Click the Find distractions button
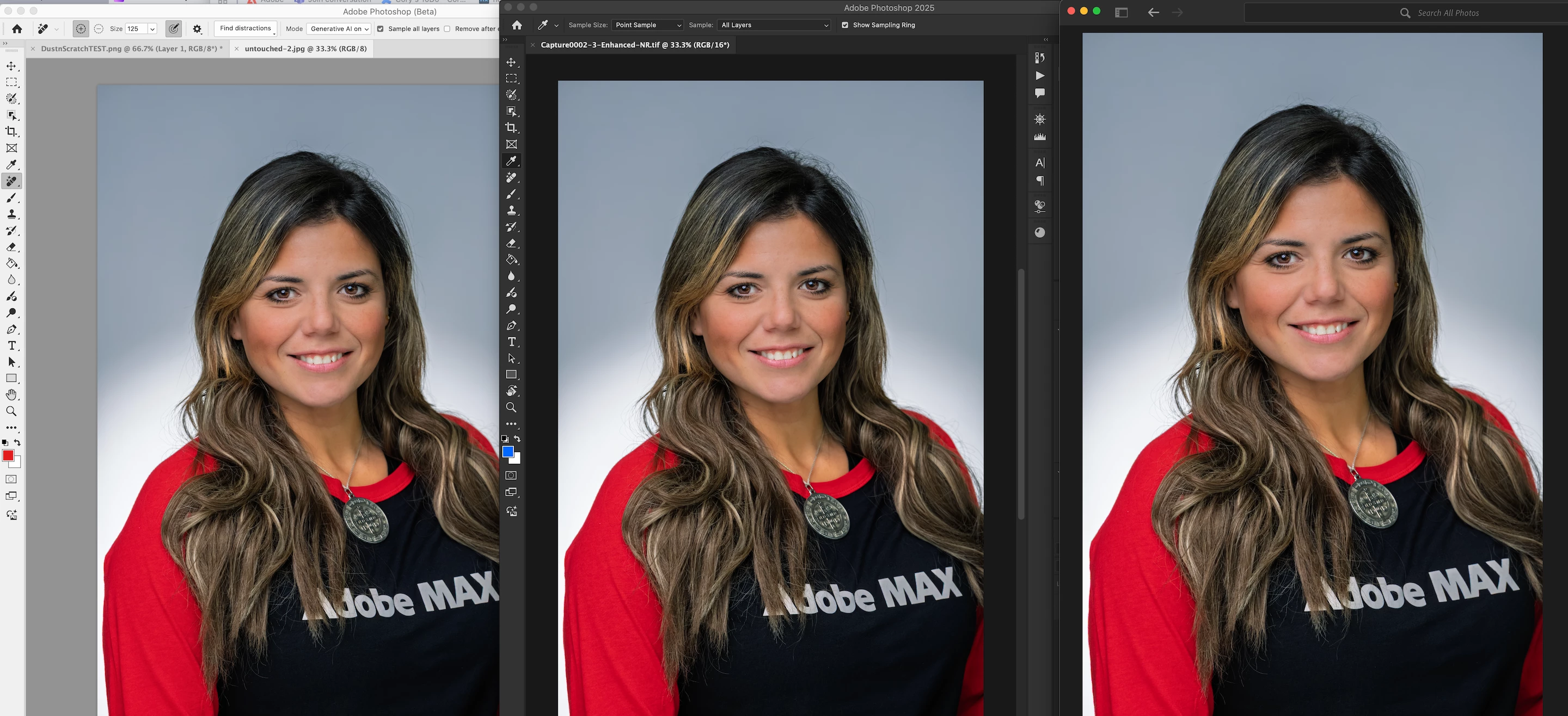1568x716 pixels. click(246, 29)
